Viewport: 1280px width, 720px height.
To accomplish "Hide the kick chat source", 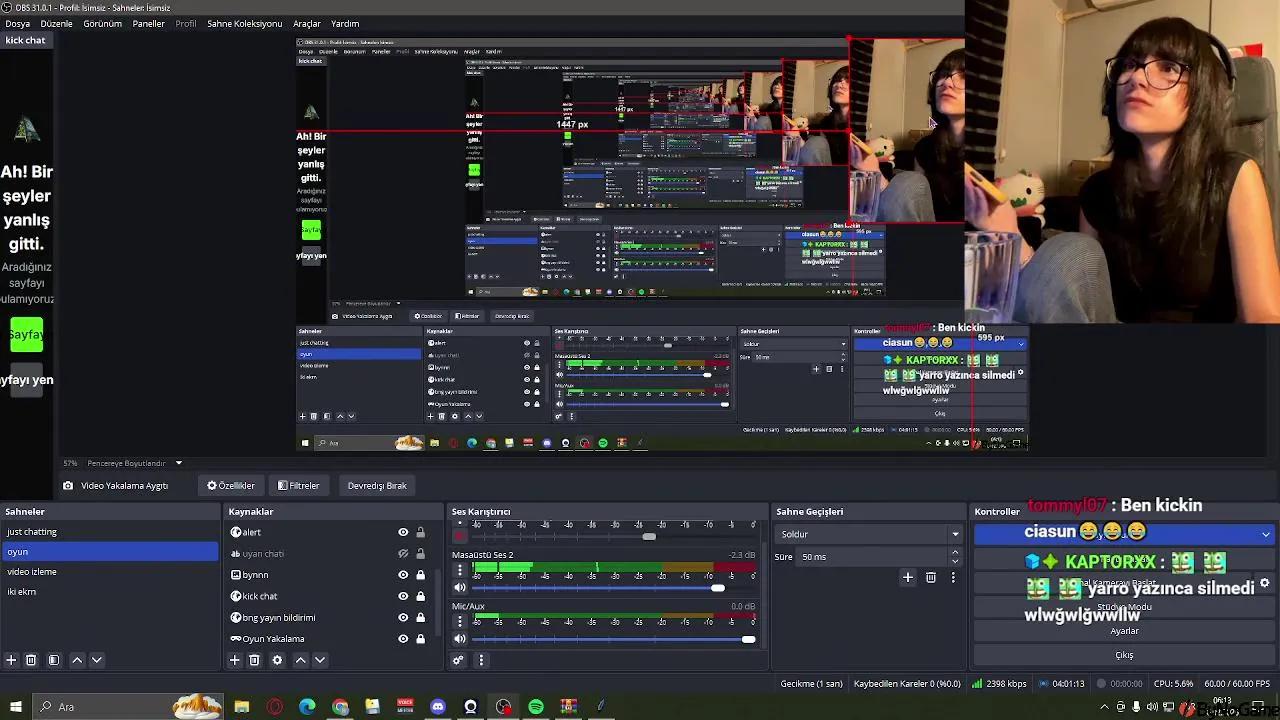I will click(x=403, y=596).
